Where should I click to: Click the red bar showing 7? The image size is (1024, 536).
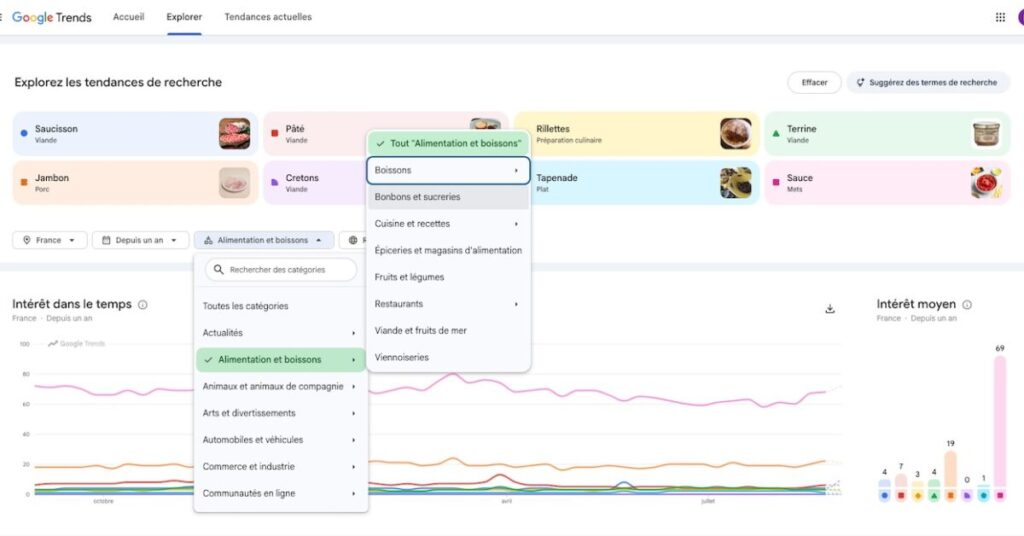pyautogui.click(x=901, y=481)
